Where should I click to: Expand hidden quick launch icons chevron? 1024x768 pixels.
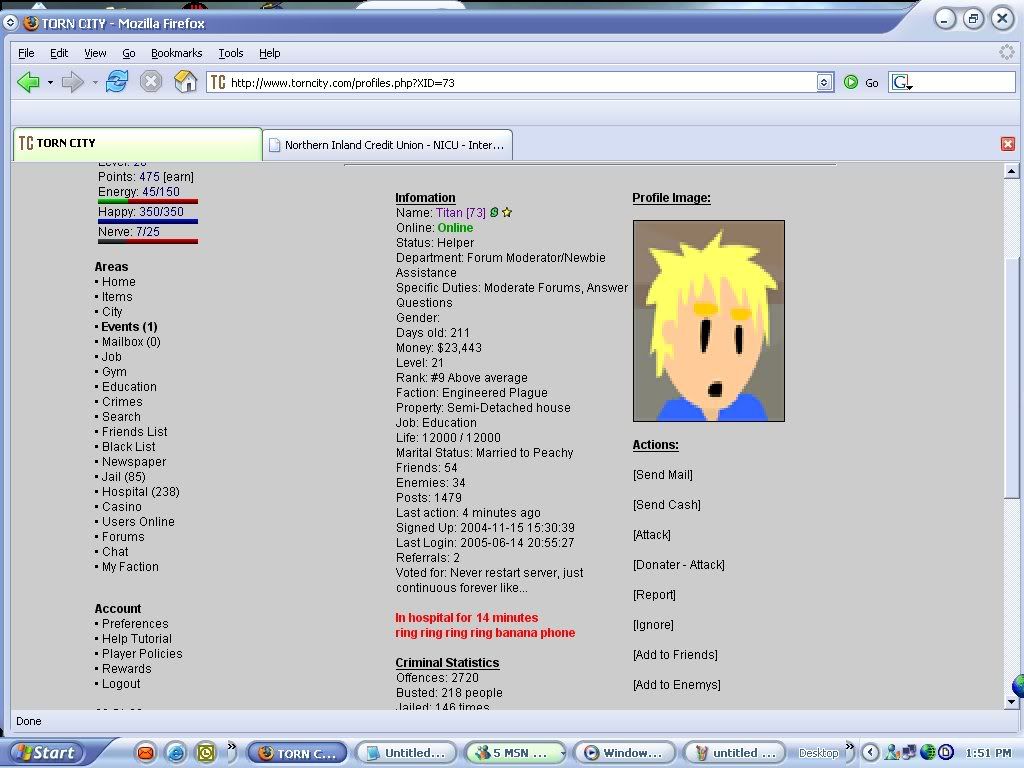tap(232, 746)
